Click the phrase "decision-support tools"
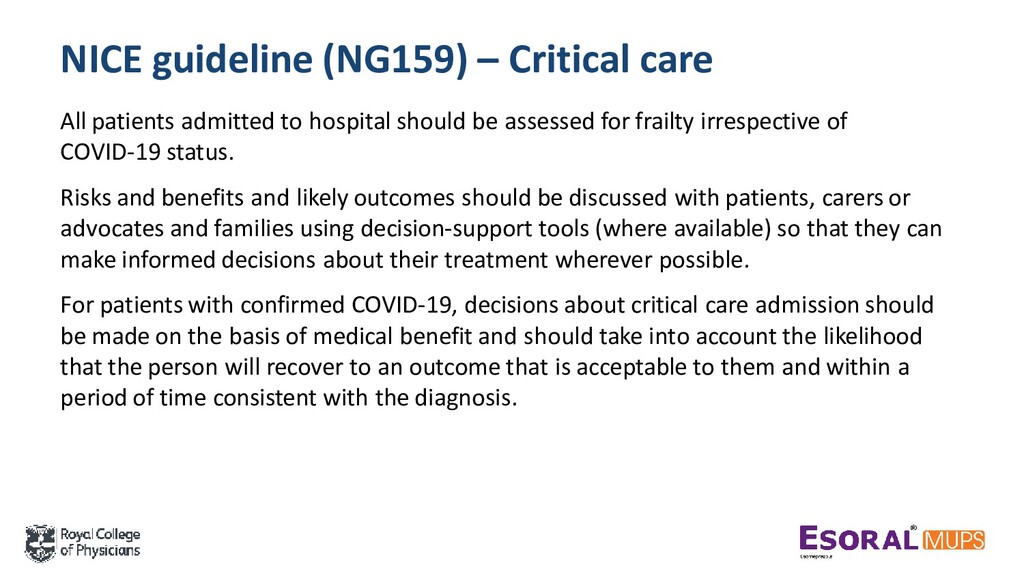The image size is (1024, 576). tap(474, 229)
